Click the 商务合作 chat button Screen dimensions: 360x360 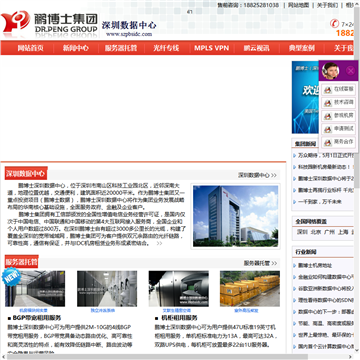tap(338, 142)
